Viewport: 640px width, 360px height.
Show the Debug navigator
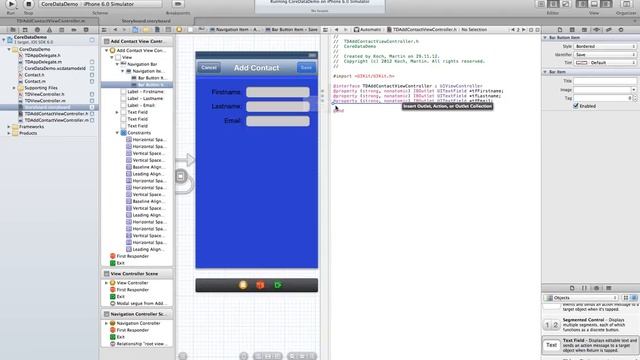pyautogui.click(x=62, y=30)
